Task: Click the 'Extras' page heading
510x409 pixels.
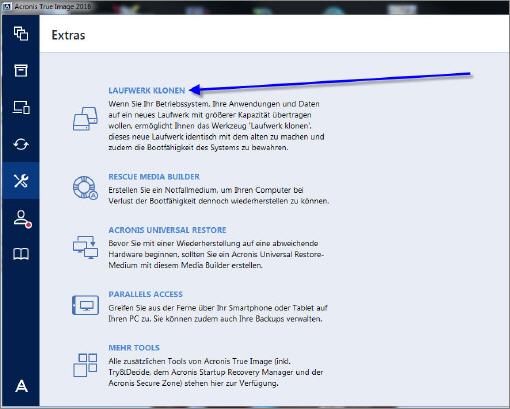Action: 68,35
